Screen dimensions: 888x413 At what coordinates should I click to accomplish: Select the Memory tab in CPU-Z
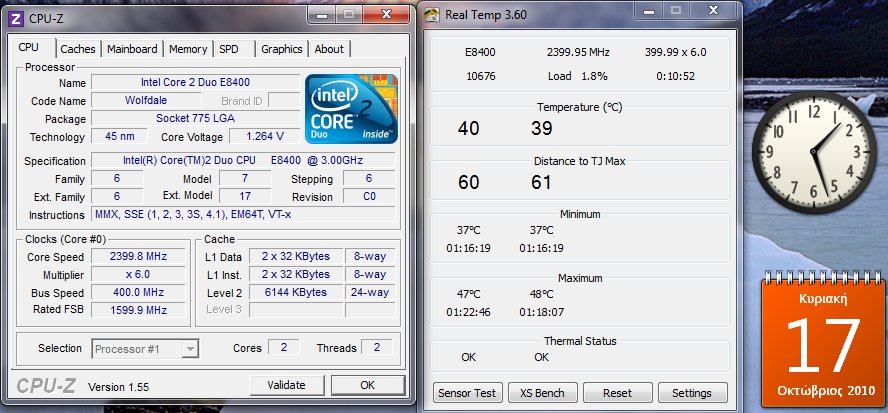[188, 49]
